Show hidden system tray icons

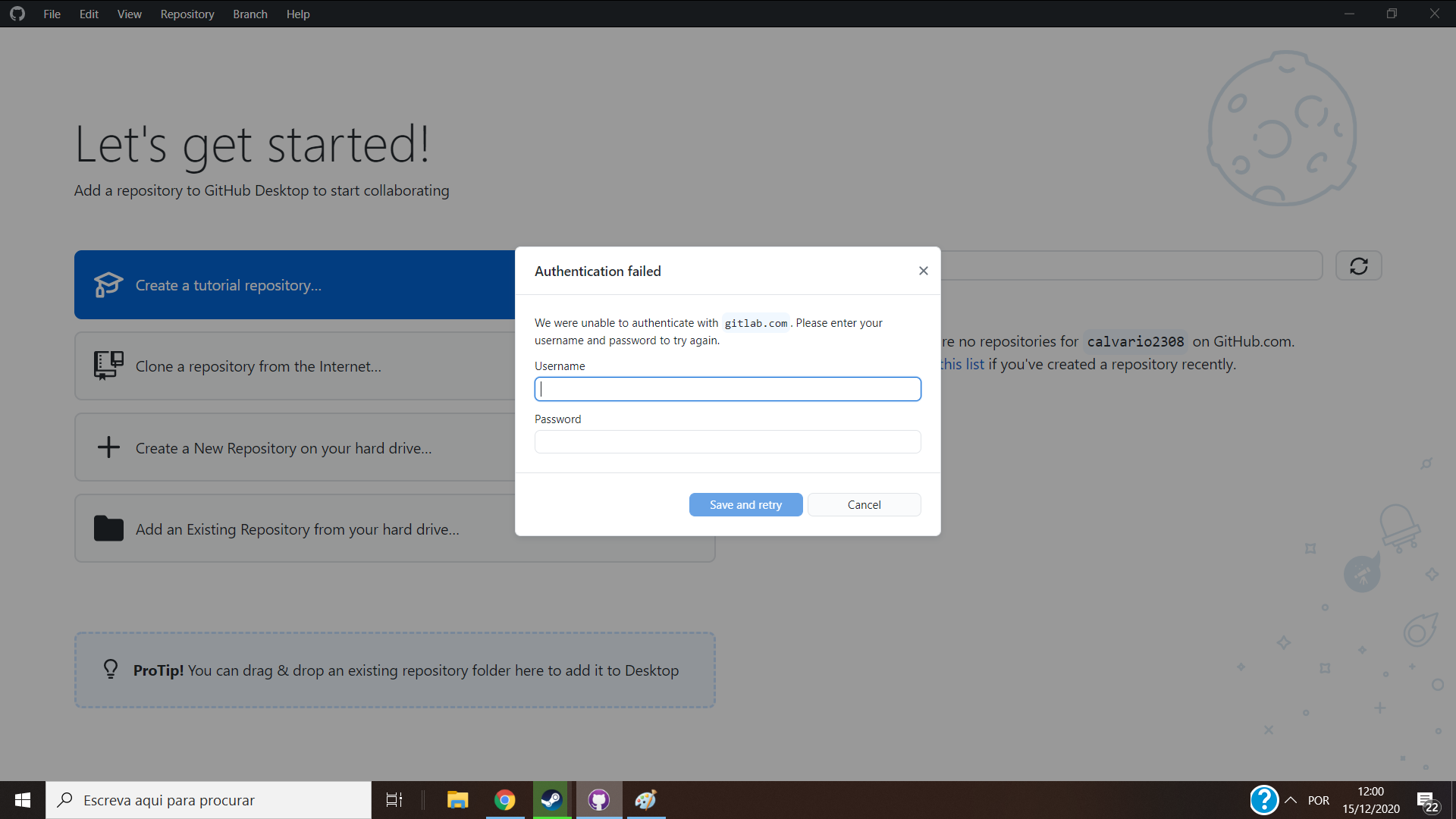click(1291, 800)
